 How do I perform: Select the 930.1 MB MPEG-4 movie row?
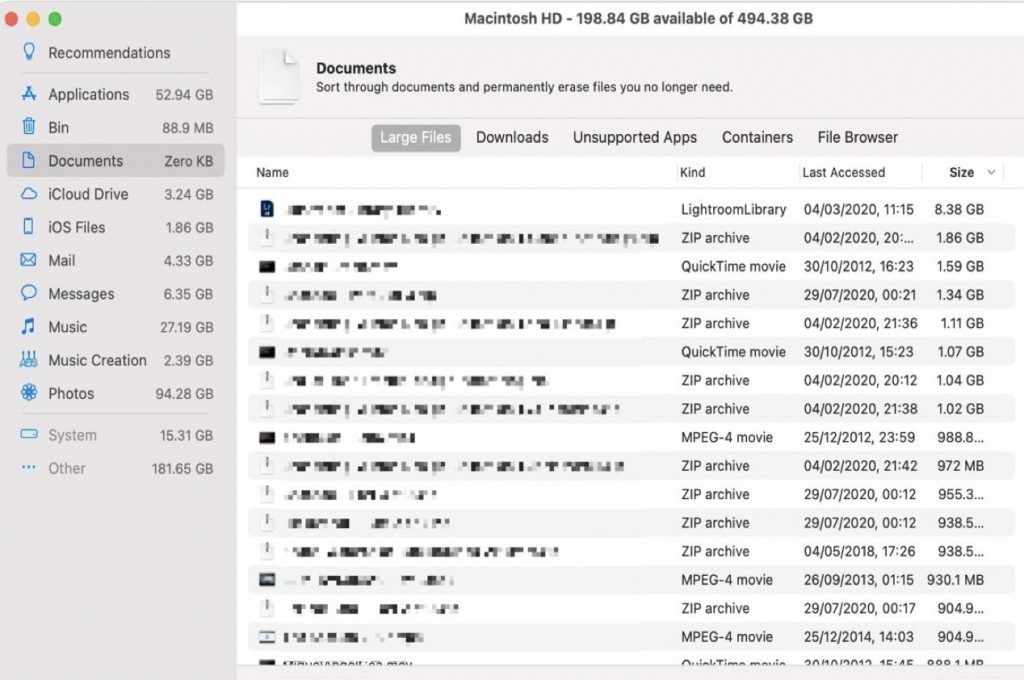[x=620, y=580]
